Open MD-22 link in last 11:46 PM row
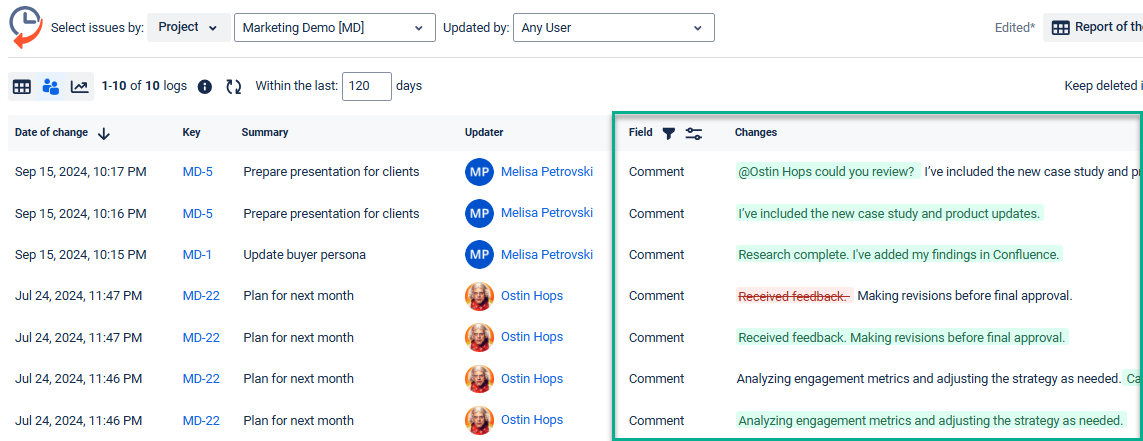 [201, 421]
